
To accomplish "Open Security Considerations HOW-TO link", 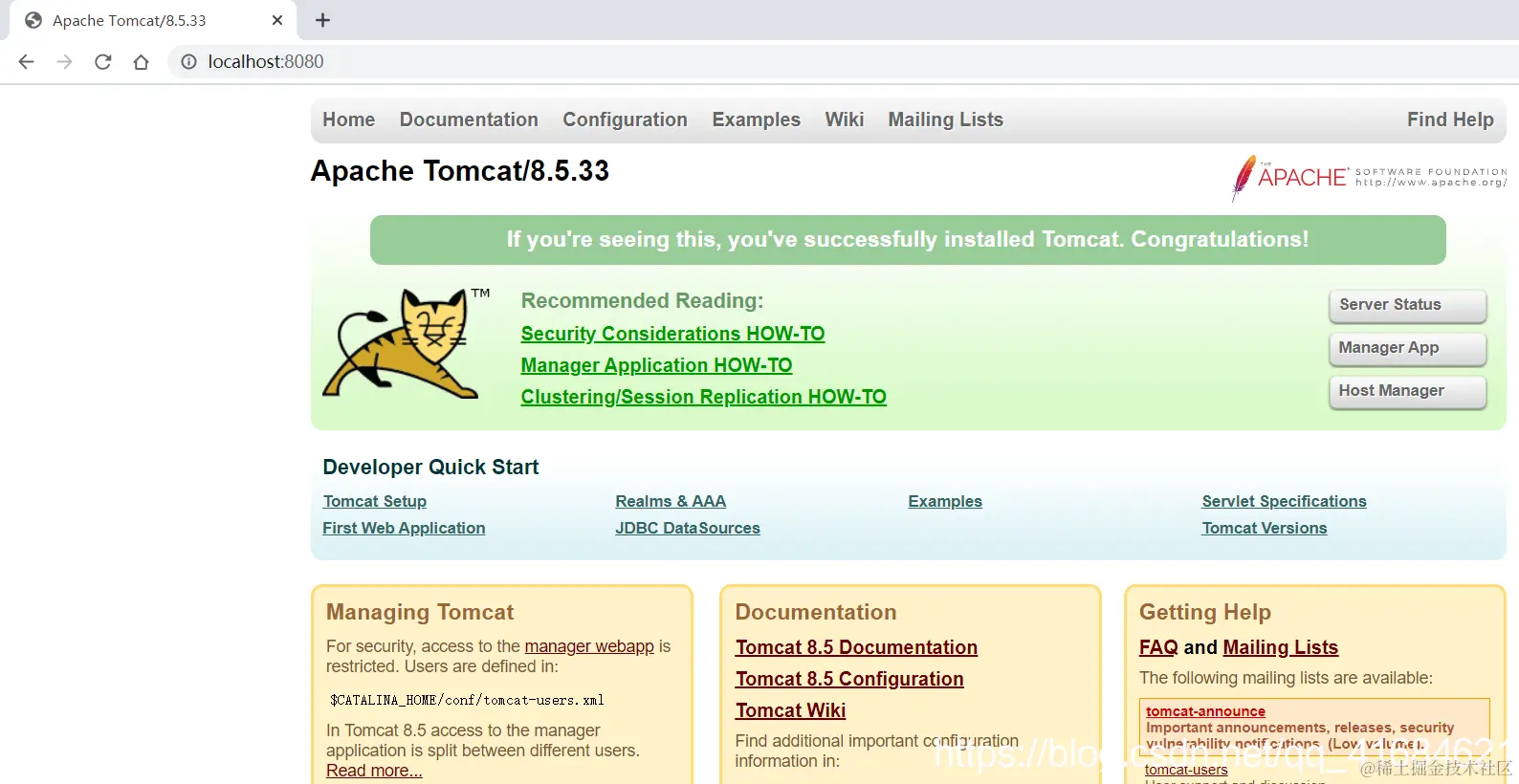I will [672, 334].
